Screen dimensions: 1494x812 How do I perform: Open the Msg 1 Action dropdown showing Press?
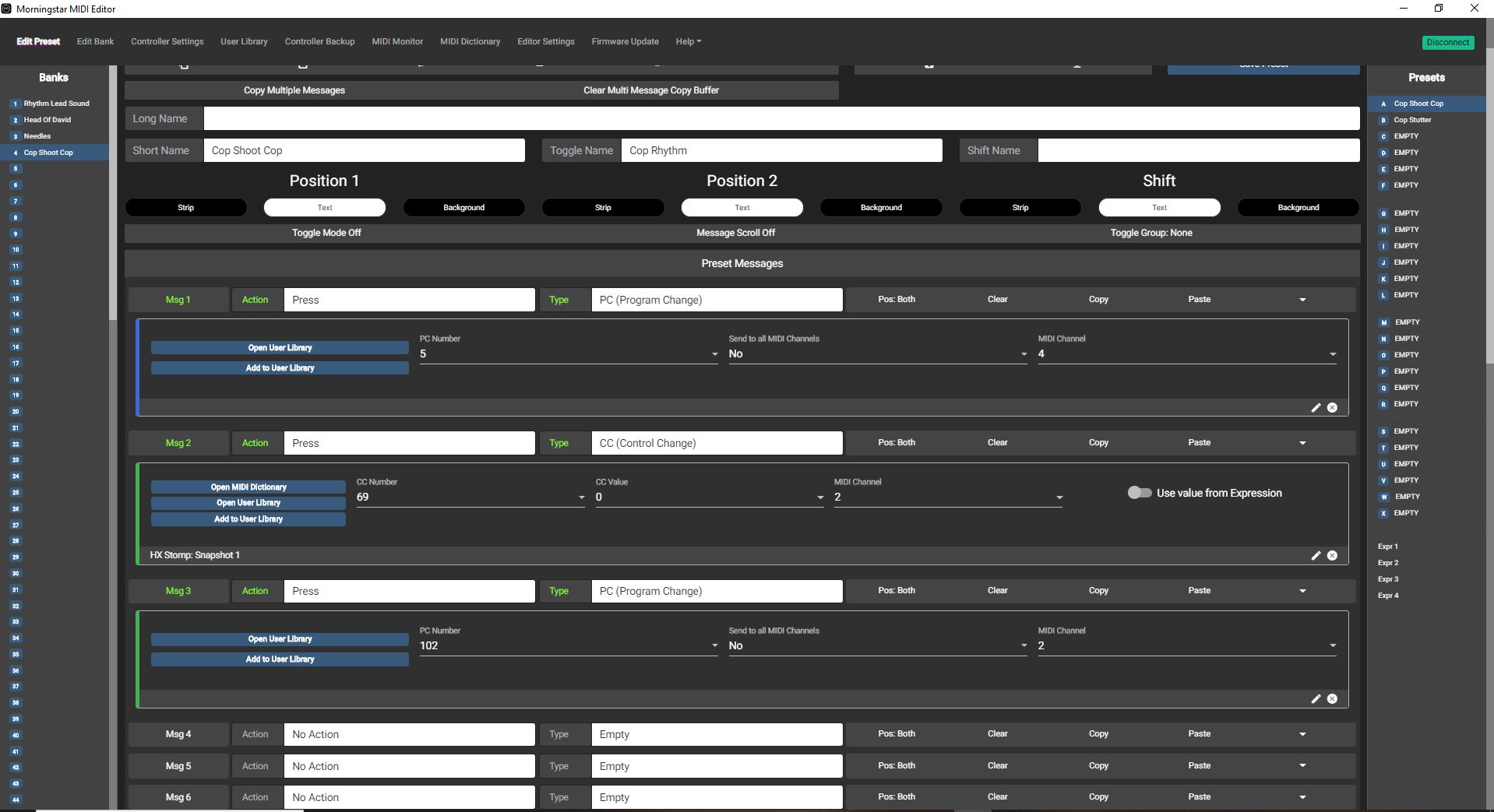[x=409, y=300]
